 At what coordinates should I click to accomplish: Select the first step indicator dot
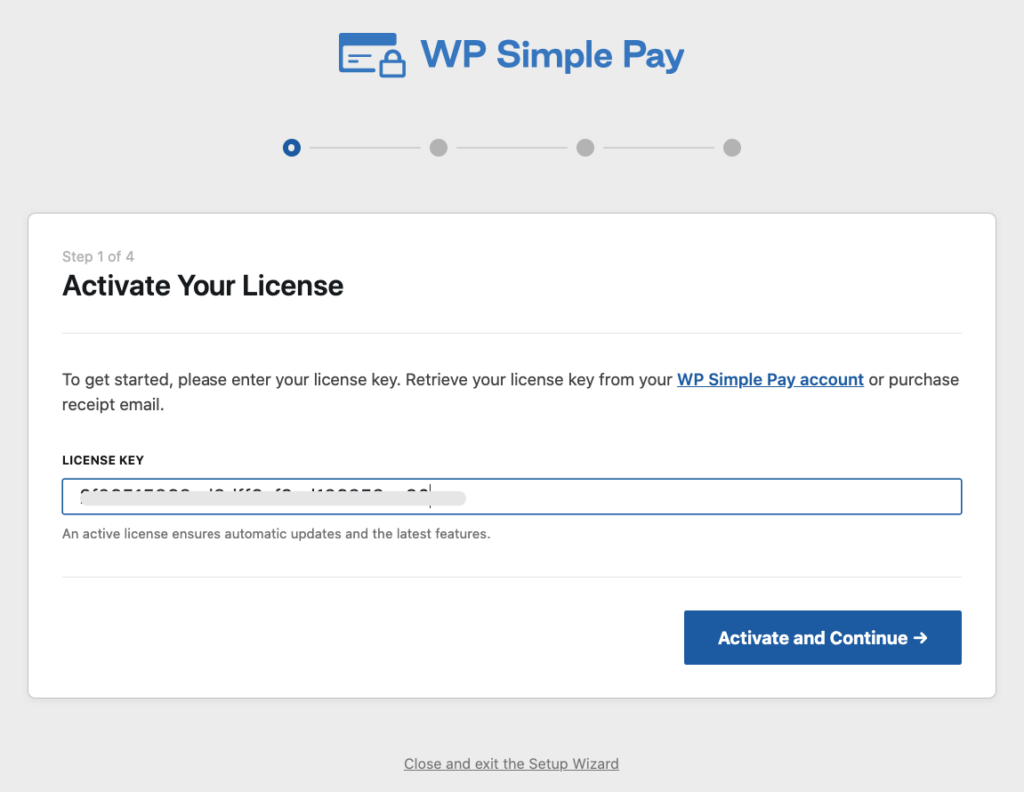(x=291, y=148)
